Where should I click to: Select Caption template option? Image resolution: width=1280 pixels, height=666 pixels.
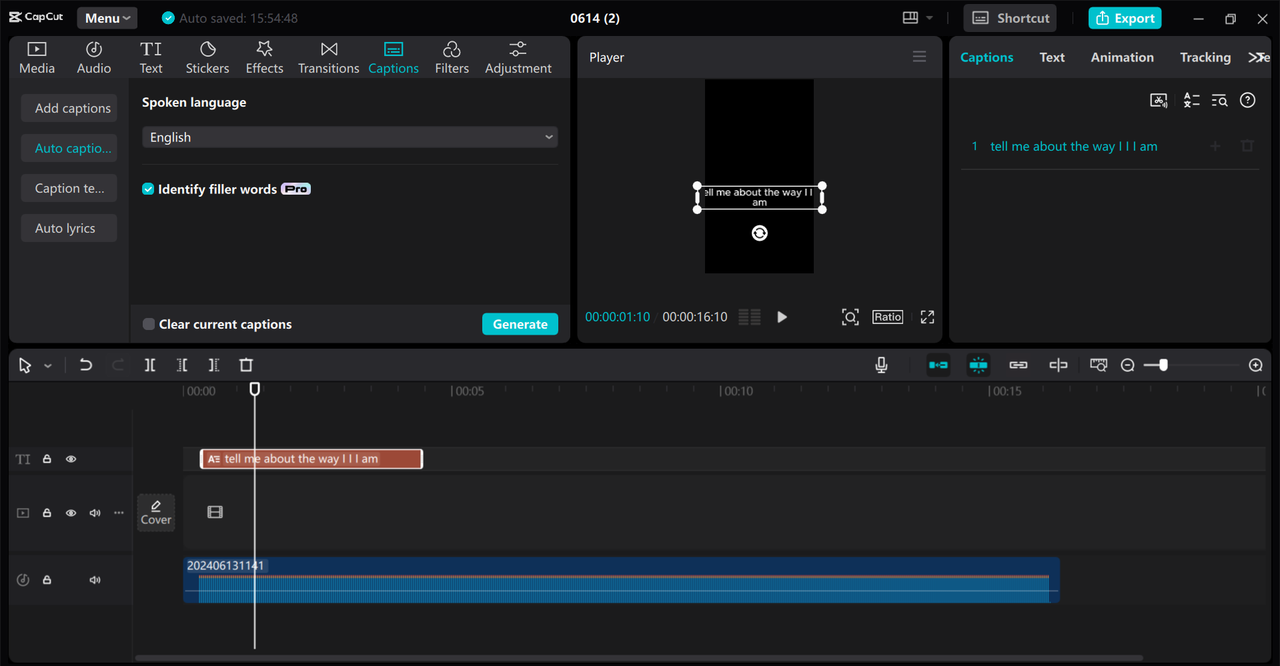tap(69, 188)
